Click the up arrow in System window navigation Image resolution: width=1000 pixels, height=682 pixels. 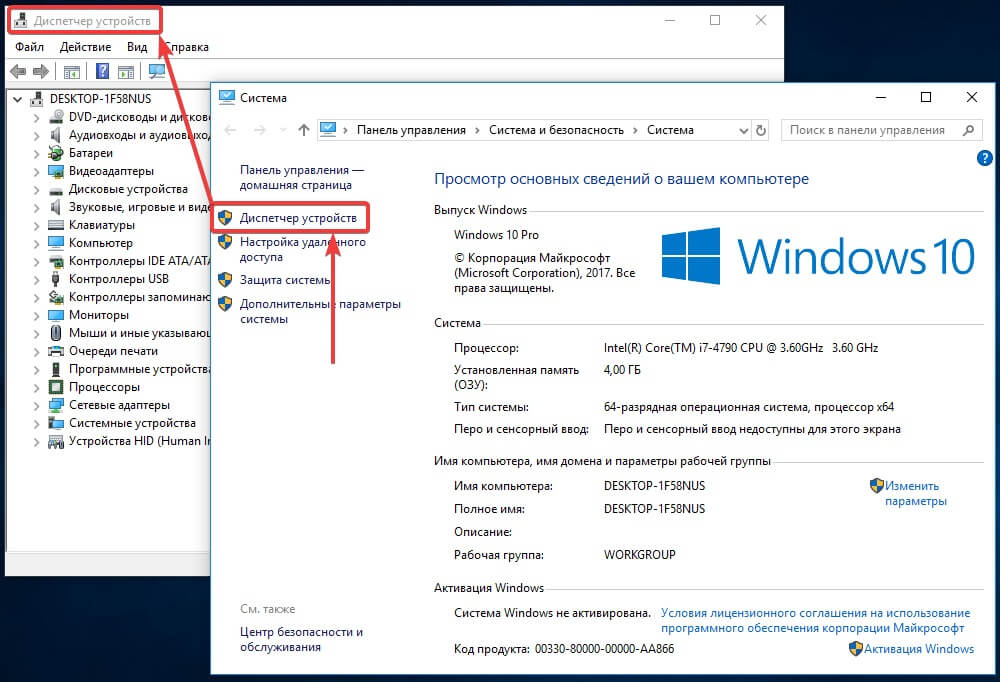[304, 130]
